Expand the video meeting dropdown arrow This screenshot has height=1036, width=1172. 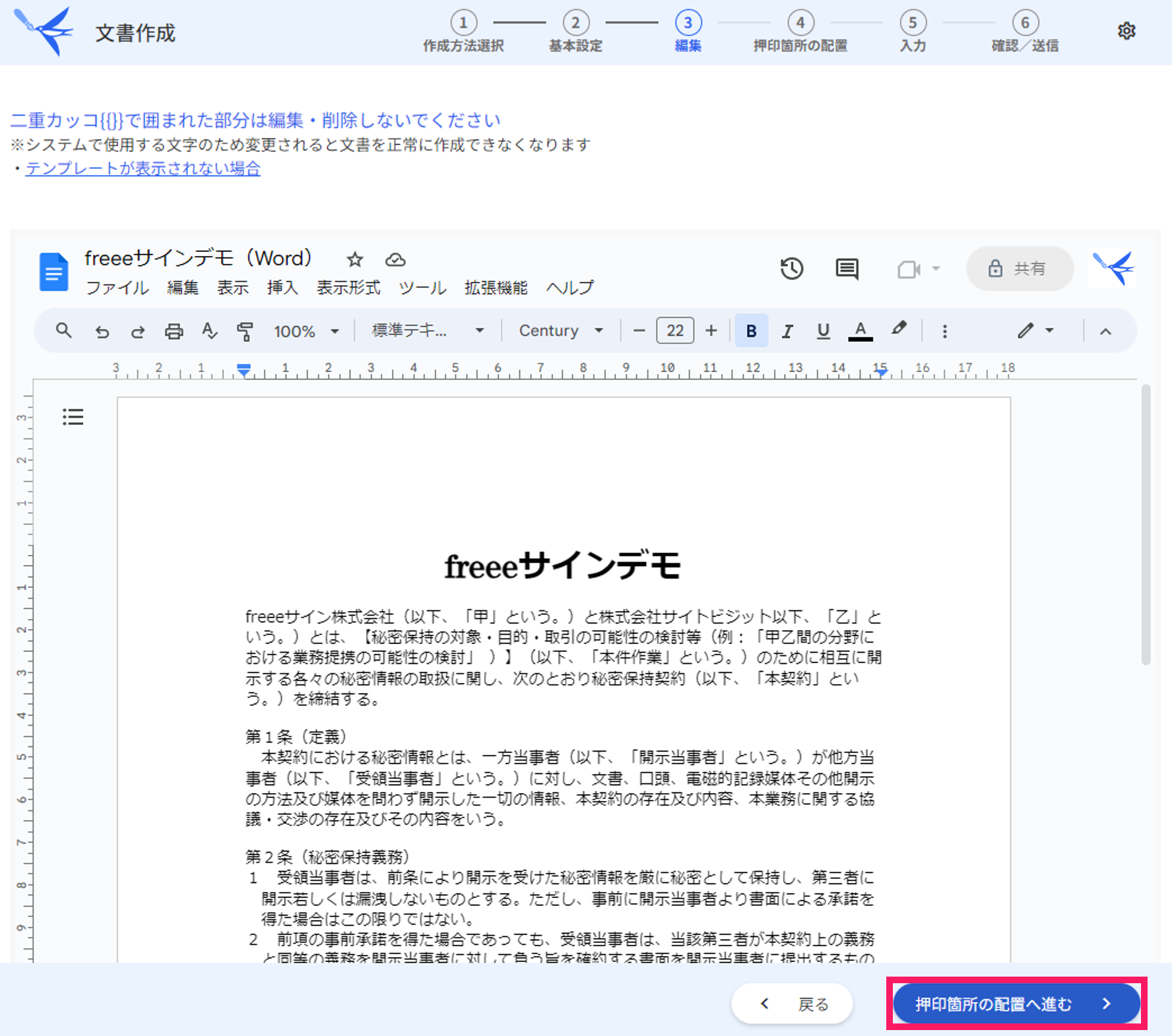click(x=935, y=269)
